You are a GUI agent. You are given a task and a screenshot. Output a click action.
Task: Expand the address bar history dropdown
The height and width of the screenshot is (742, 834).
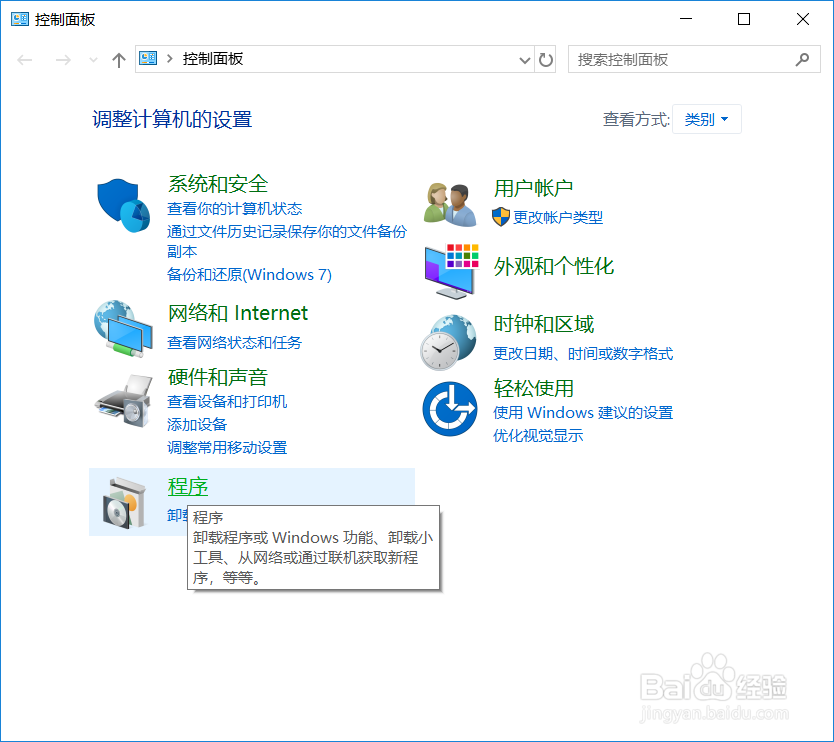pos(524,60)
